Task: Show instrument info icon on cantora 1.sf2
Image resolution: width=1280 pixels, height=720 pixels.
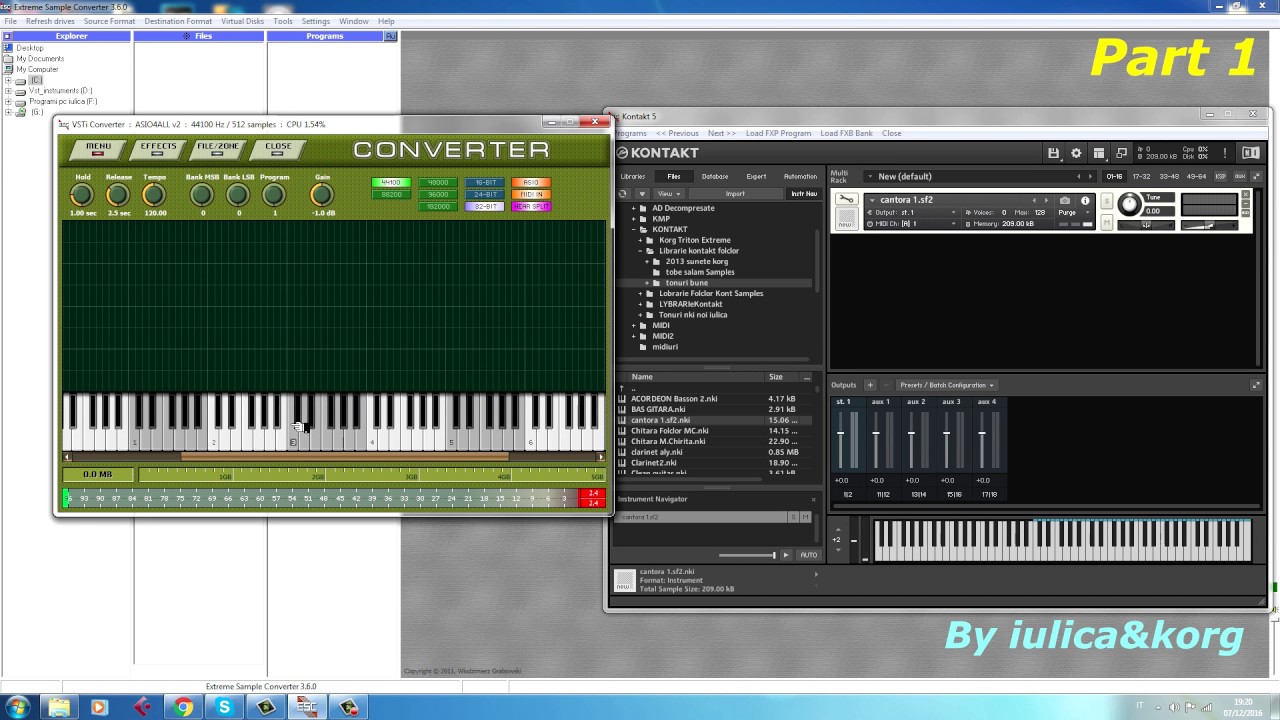Action: tap(1085, 200)
